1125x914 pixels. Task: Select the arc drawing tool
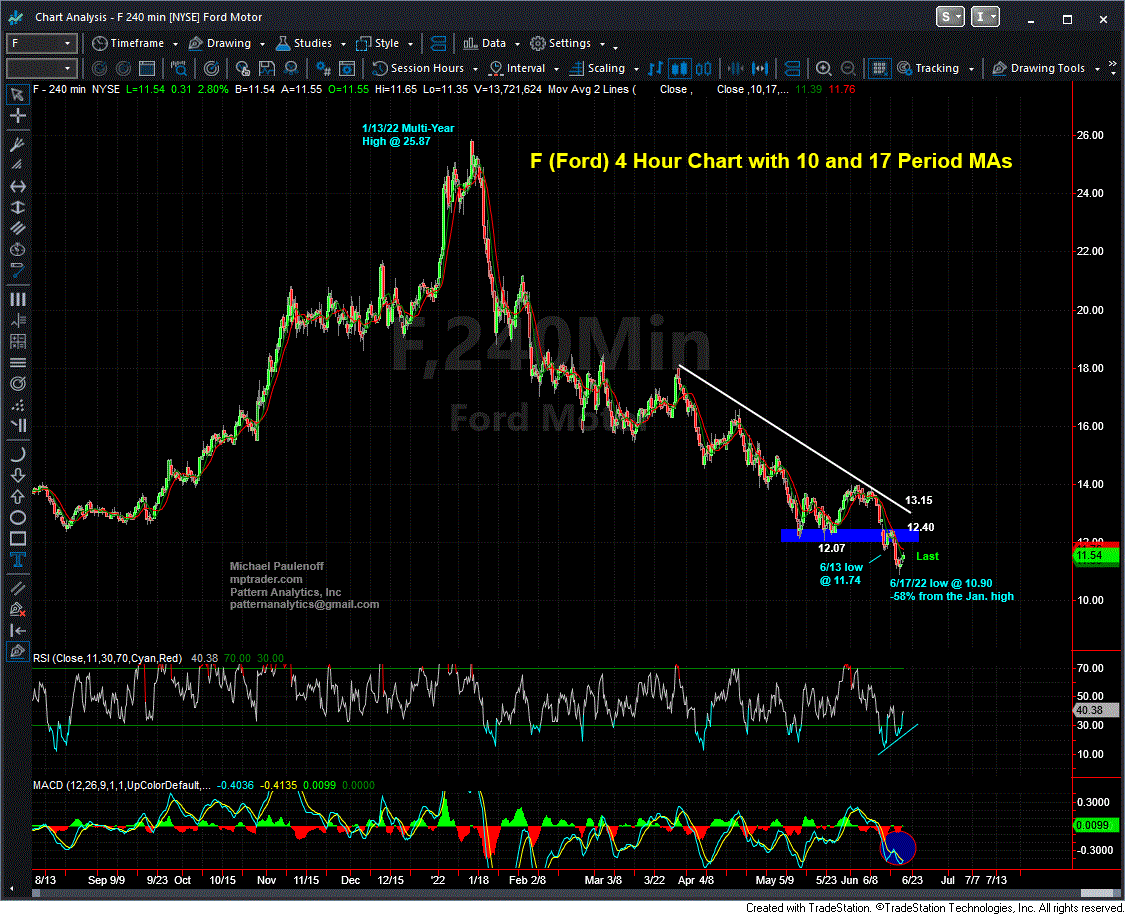[17, 454]
